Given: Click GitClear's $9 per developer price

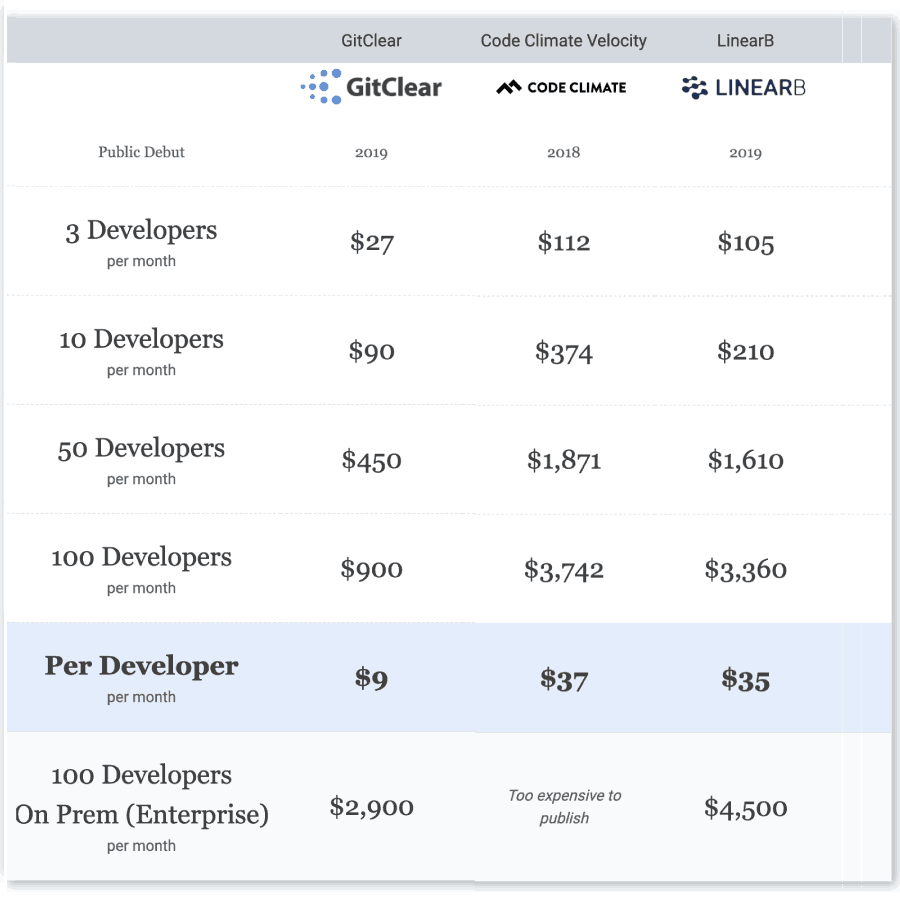Looking at the screenshot, I should click(x=371, y=679).
